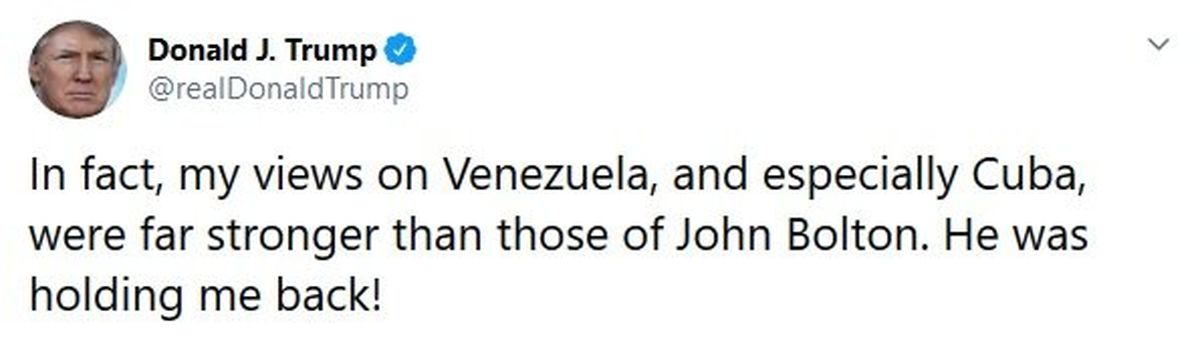Click the phrase In fact, at tweet start

click(93, 180)
